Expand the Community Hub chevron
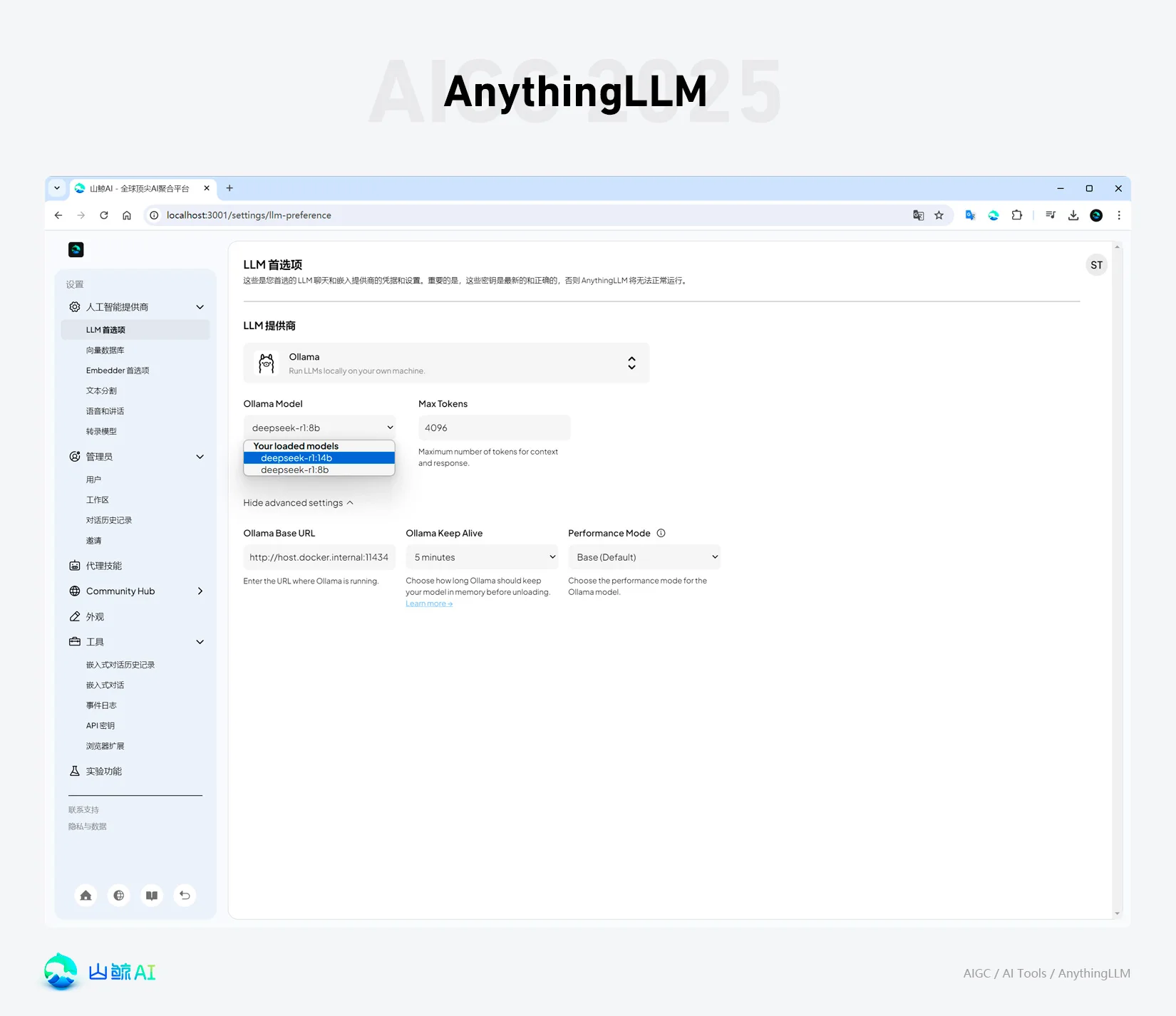Screen dimensions: 1176x1016 click(x=200, y=591)
